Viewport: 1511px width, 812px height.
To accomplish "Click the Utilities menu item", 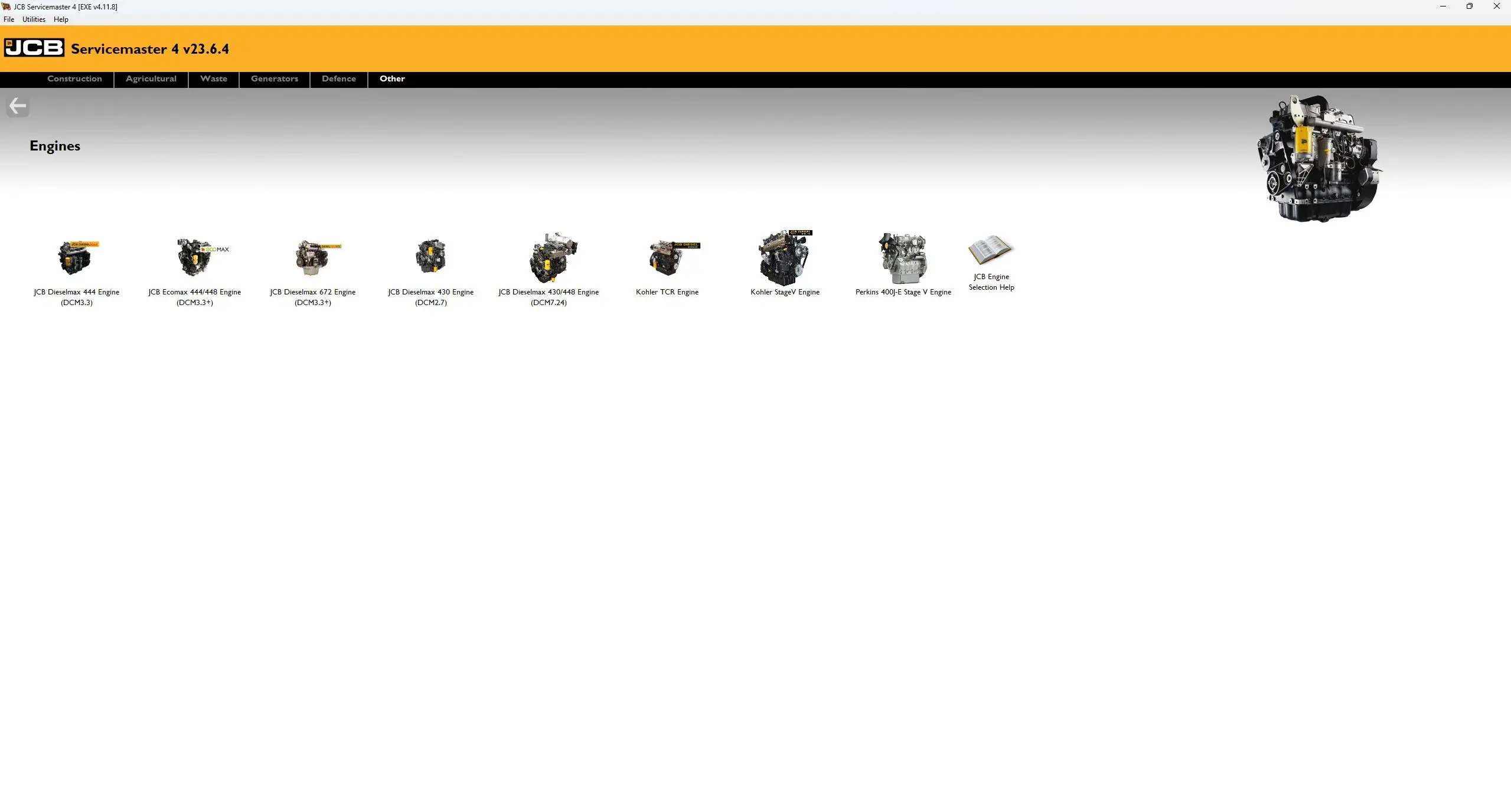I will [33, 19].
